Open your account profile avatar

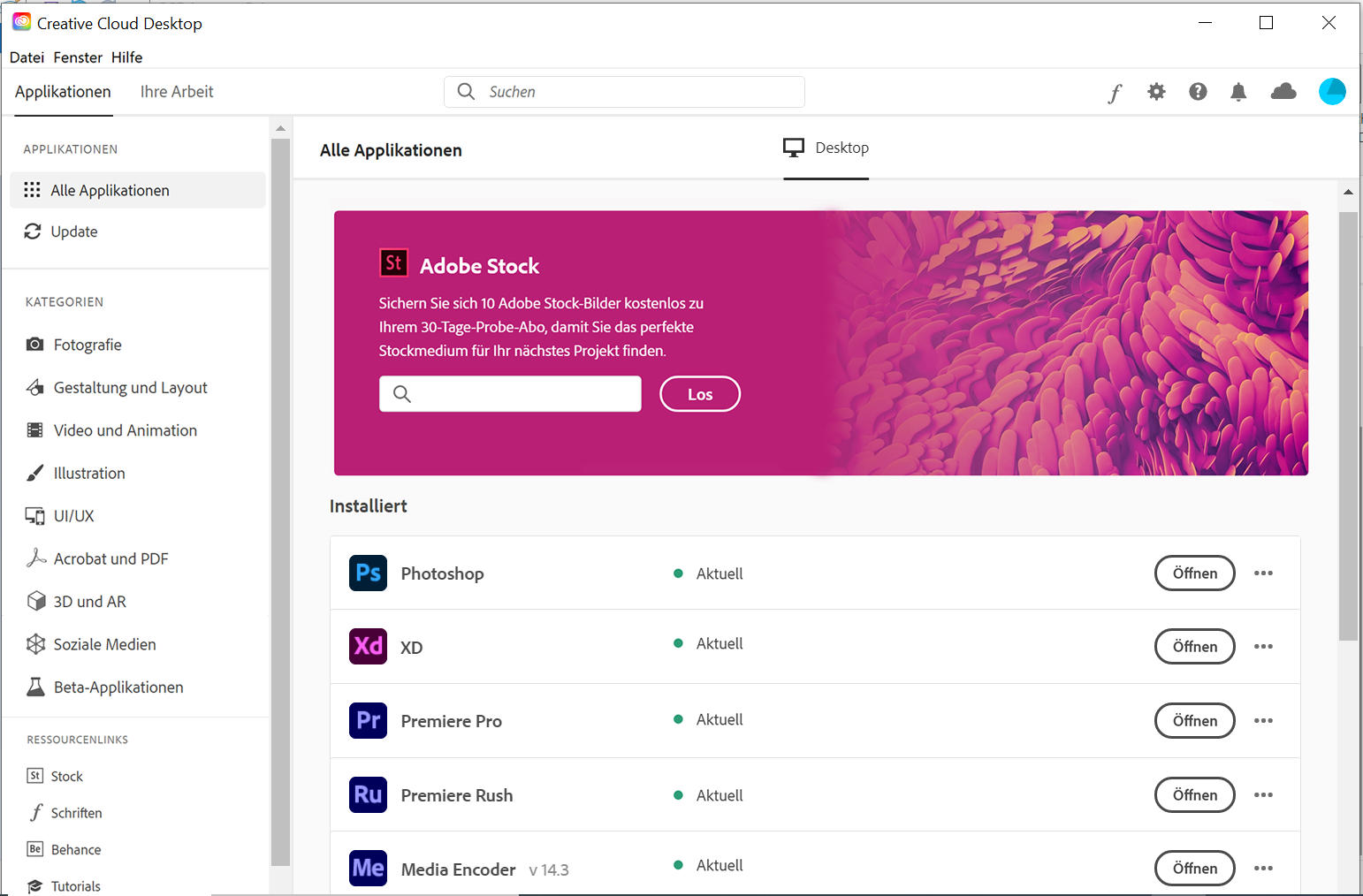pos(1333,91)
